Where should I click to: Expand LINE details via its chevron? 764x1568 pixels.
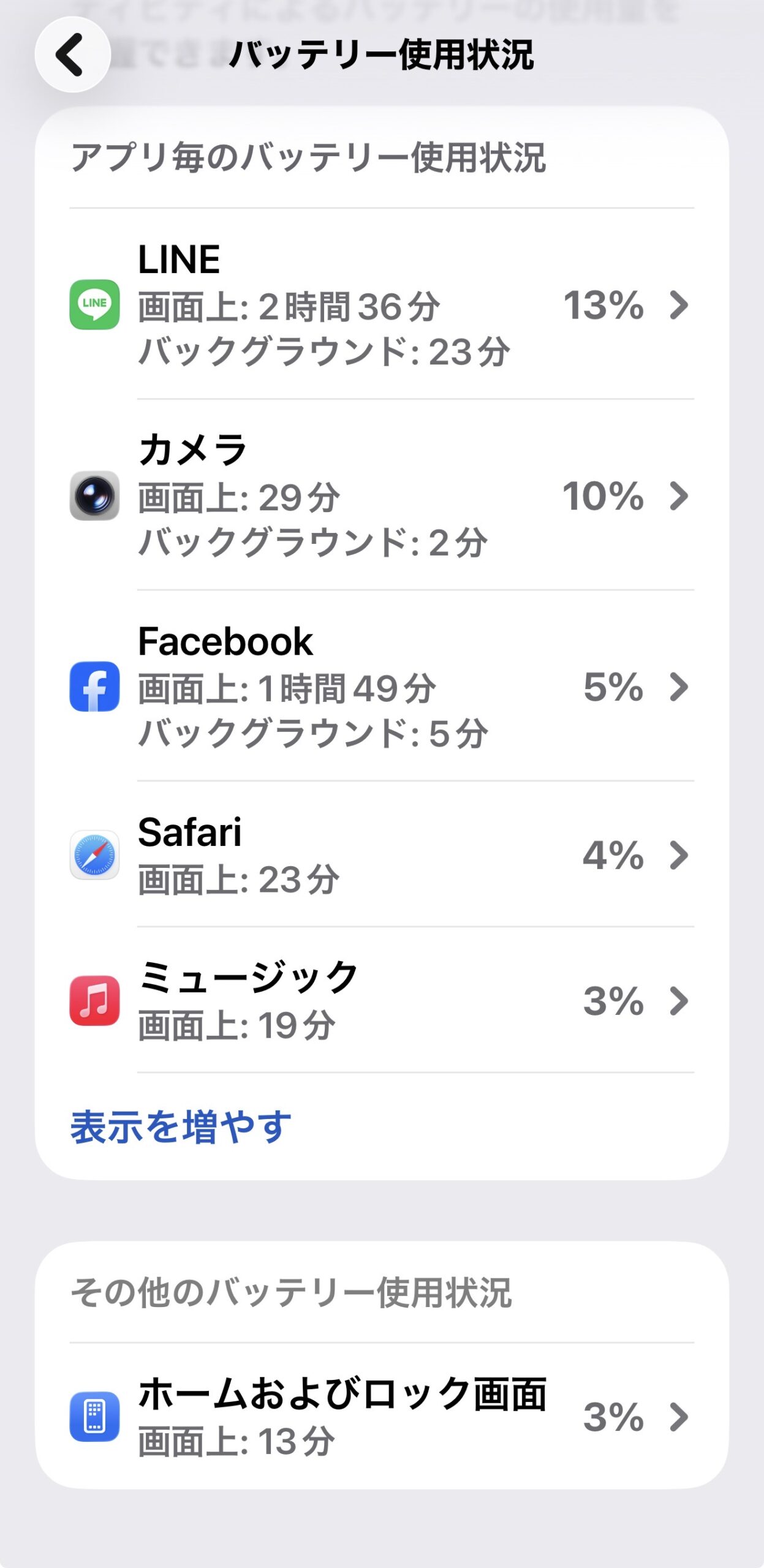pos(678,305)
